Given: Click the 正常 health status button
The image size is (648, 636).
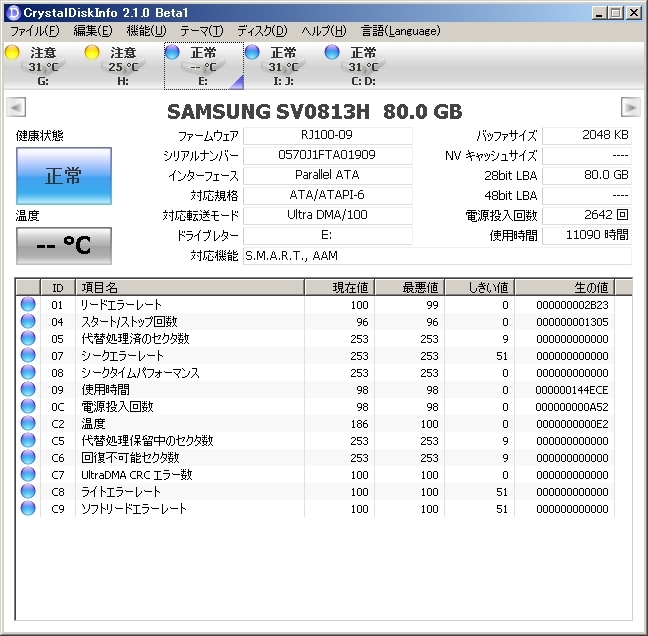Looking at the screenshot, I should (x=64, y=176).
